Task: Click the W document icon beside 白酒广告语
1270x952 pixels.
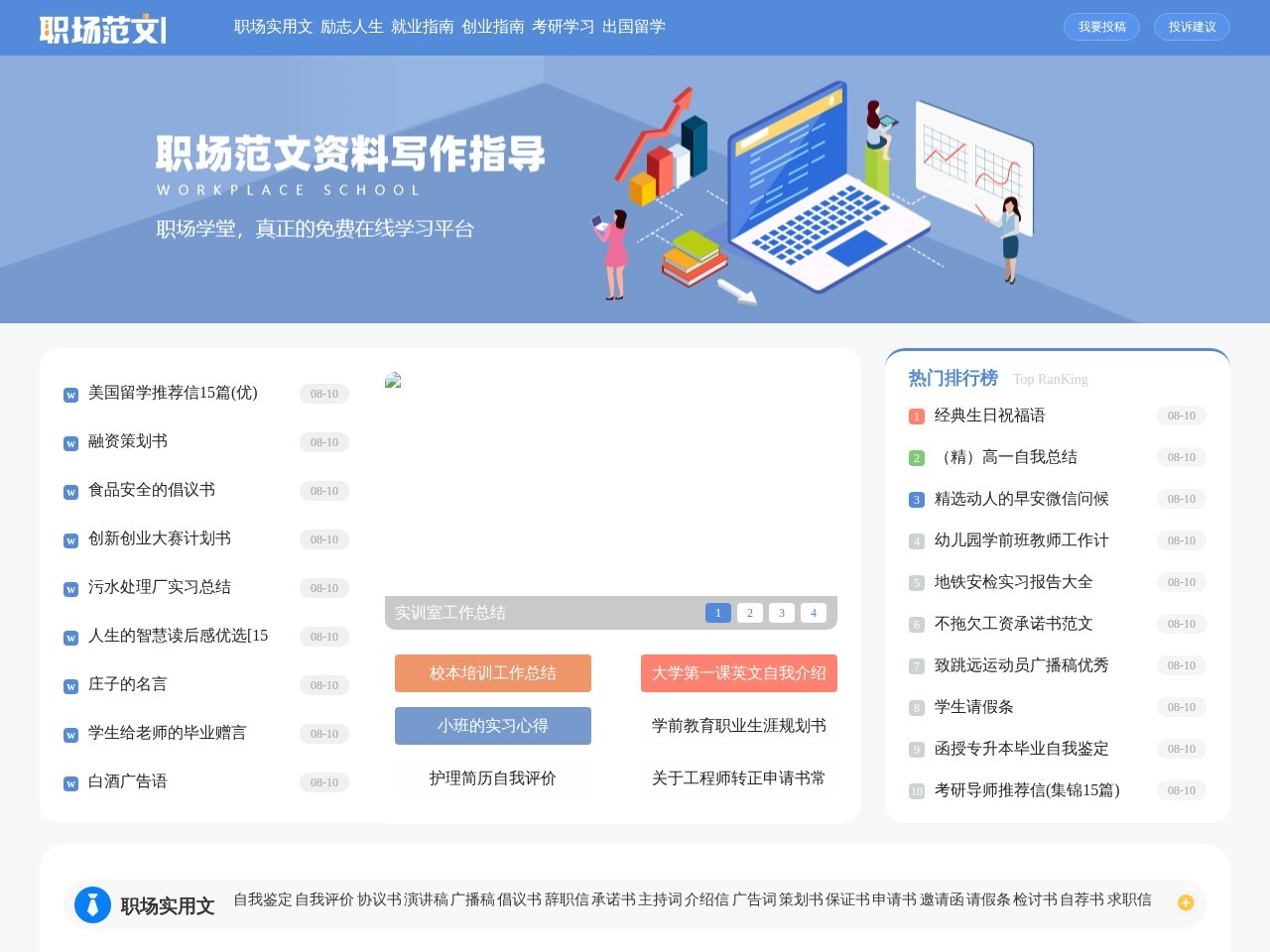Action: click(69, 782)
